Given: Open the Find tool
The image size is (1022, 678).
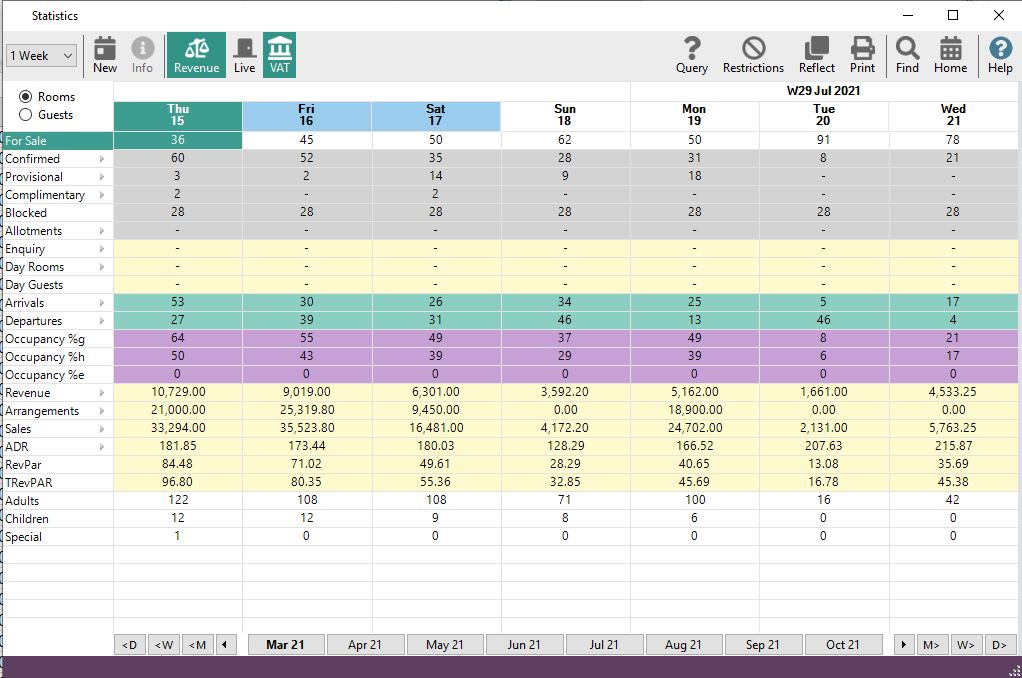Looking at the screenshot, I should click(x=903, y=54).
